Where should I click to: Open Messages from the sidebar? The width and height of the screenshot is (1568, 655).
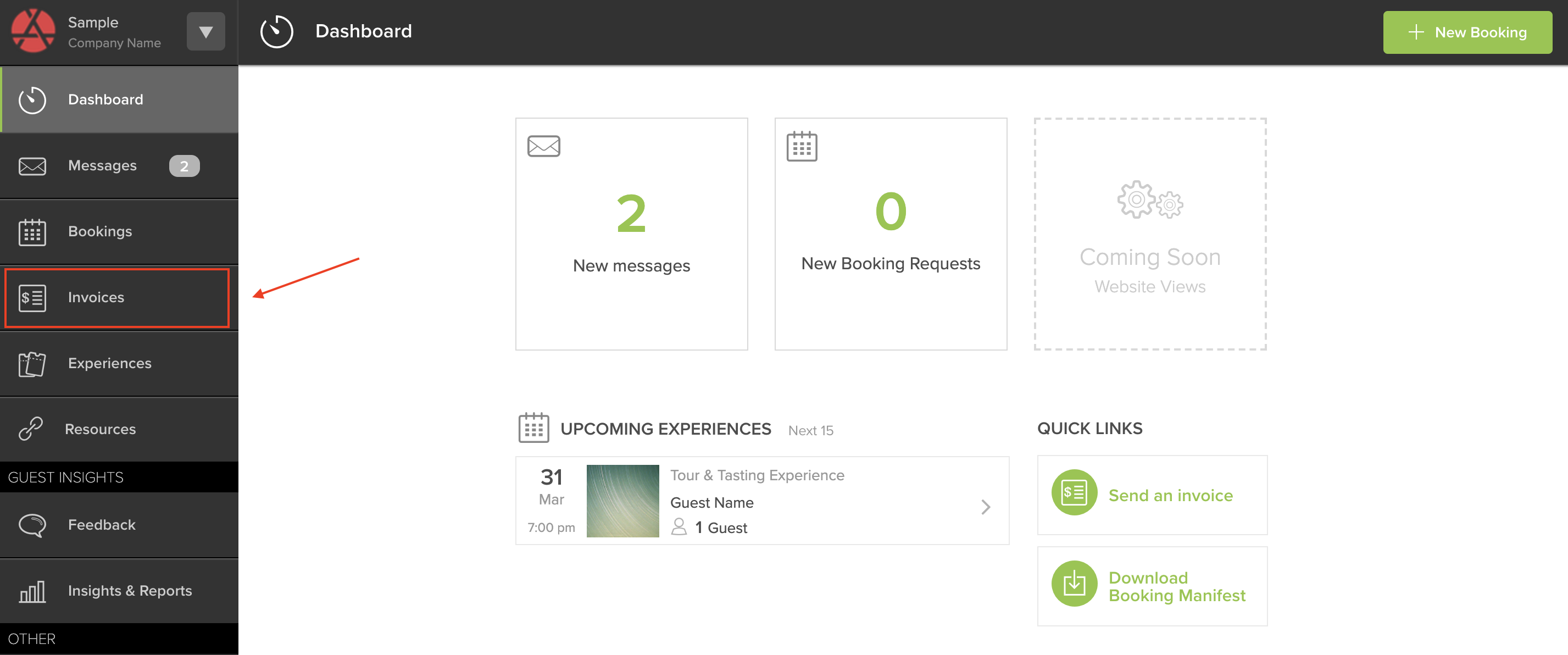(102, 165)
